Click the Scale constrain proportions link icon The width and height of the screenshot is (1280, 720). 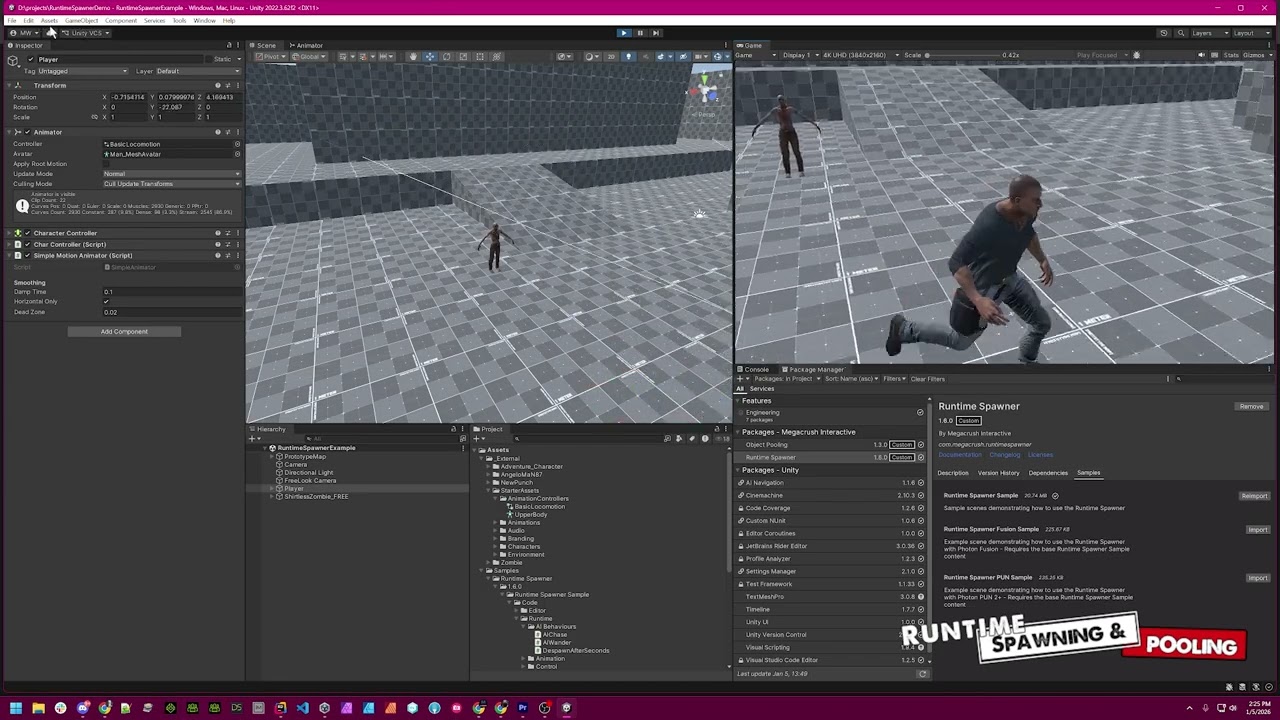(x=95, y=117)
